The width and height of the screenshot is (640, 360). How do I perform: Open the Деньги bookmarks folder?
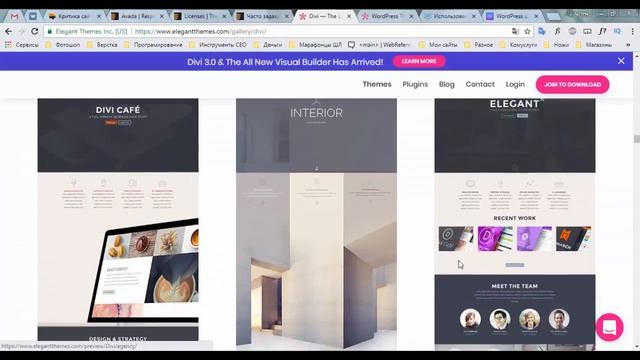[x=268, y=45]
